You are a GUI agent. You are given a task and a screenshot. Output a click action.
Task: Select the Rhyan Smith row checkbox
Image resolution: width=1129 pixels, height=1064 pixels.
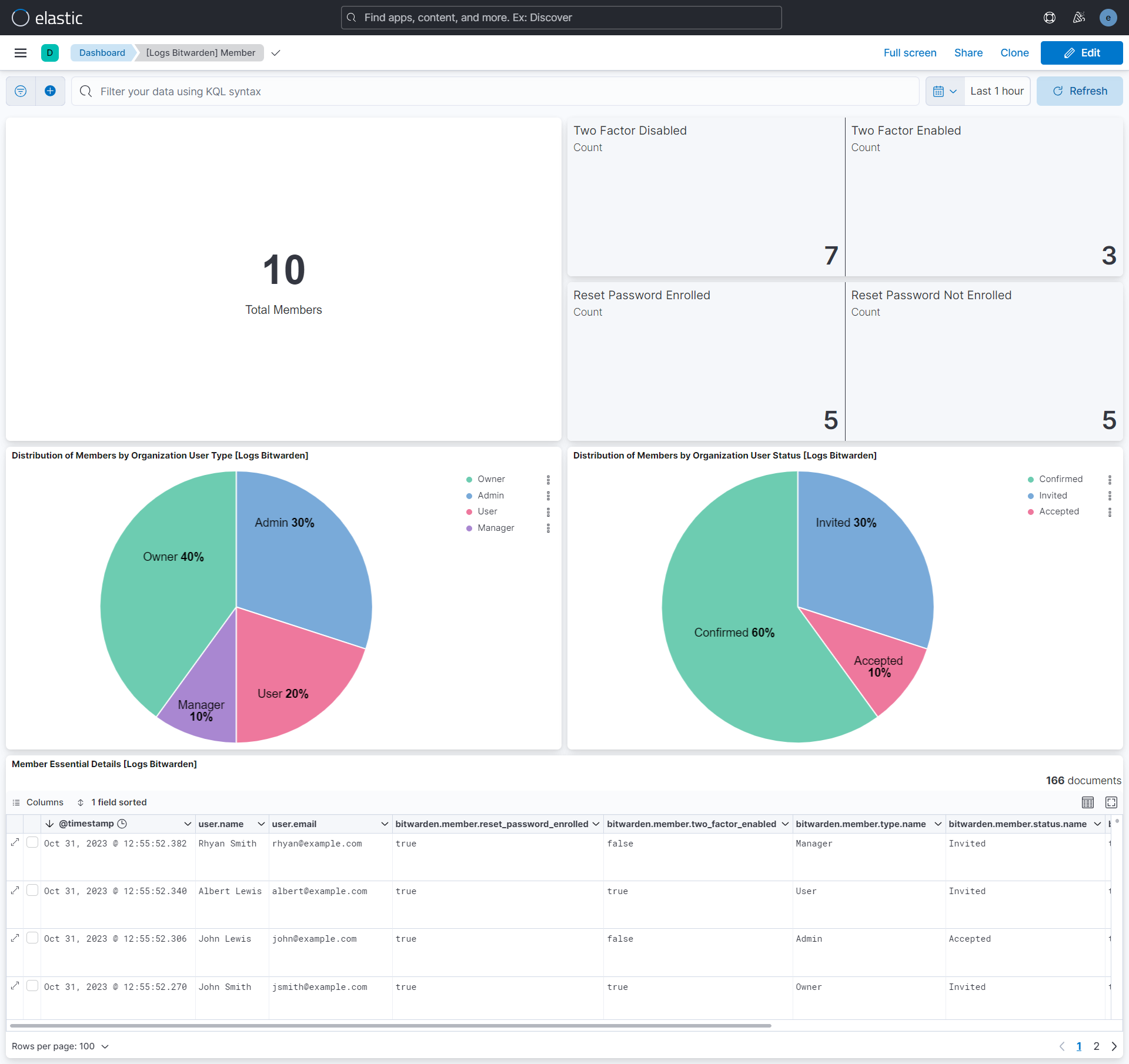click(32, 842)
